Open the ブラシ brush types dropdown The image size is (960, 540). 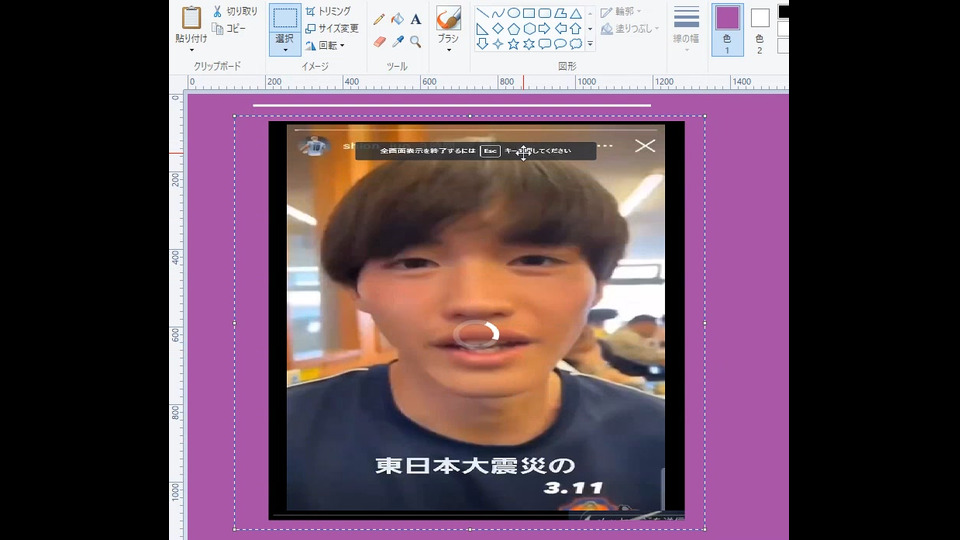[448, 50]
